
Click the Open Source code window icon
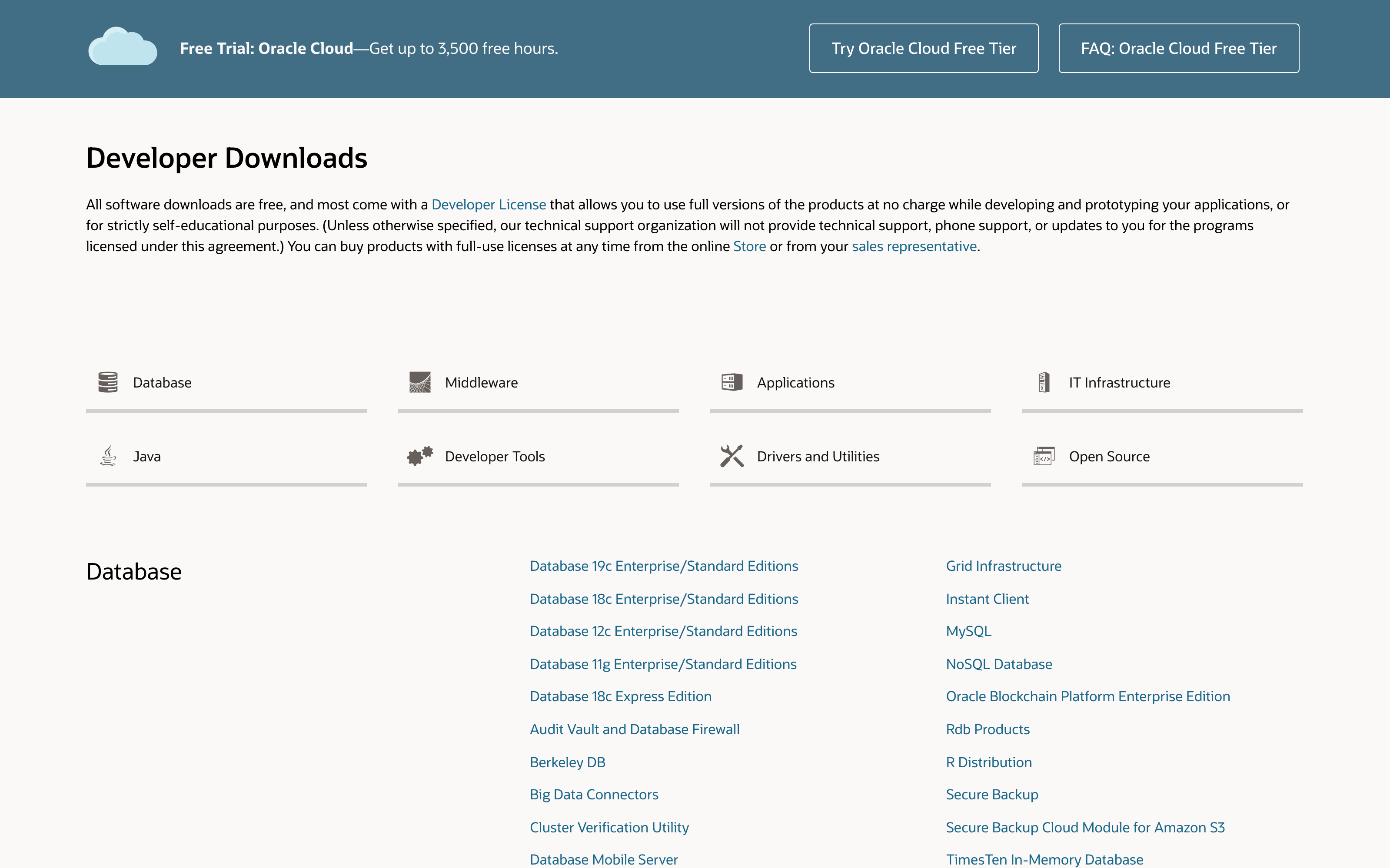pos(1044,456)
